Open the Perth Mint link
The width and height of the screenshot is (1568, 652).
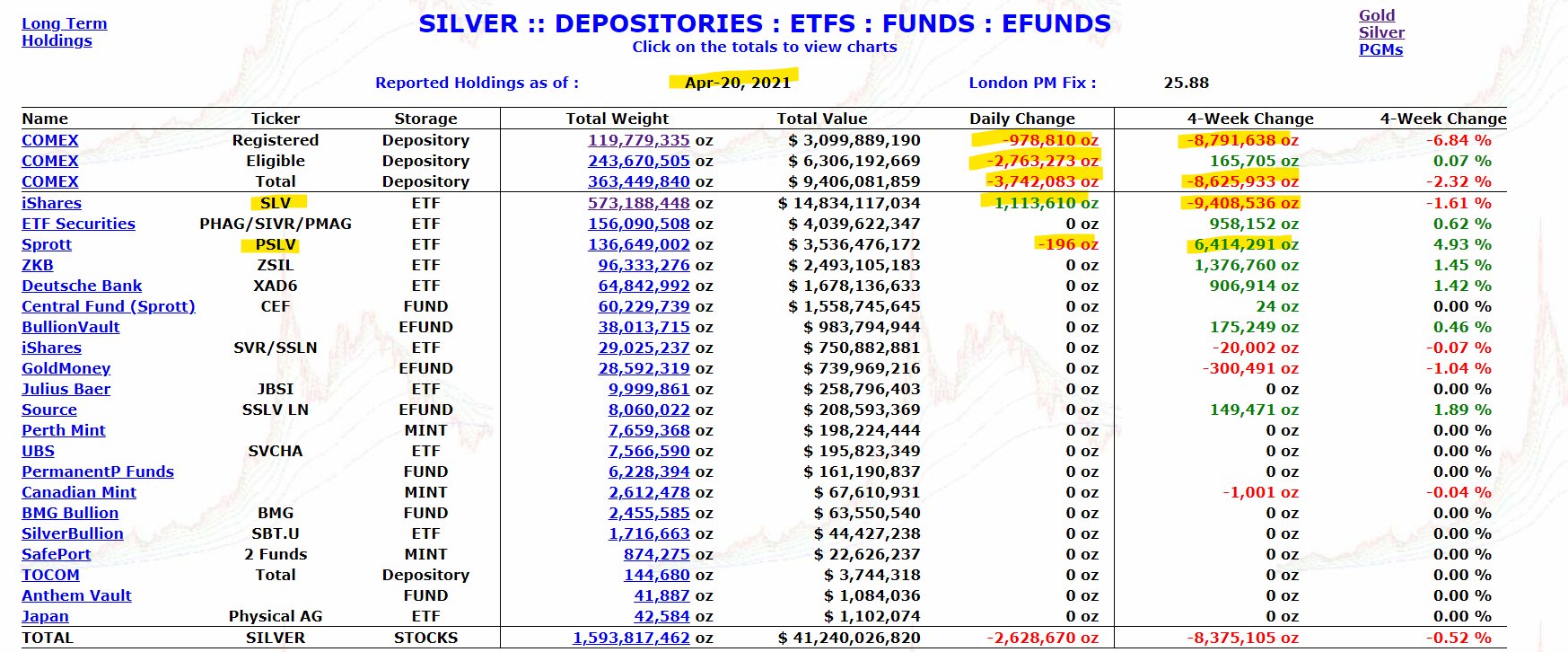tap(64, 430)
